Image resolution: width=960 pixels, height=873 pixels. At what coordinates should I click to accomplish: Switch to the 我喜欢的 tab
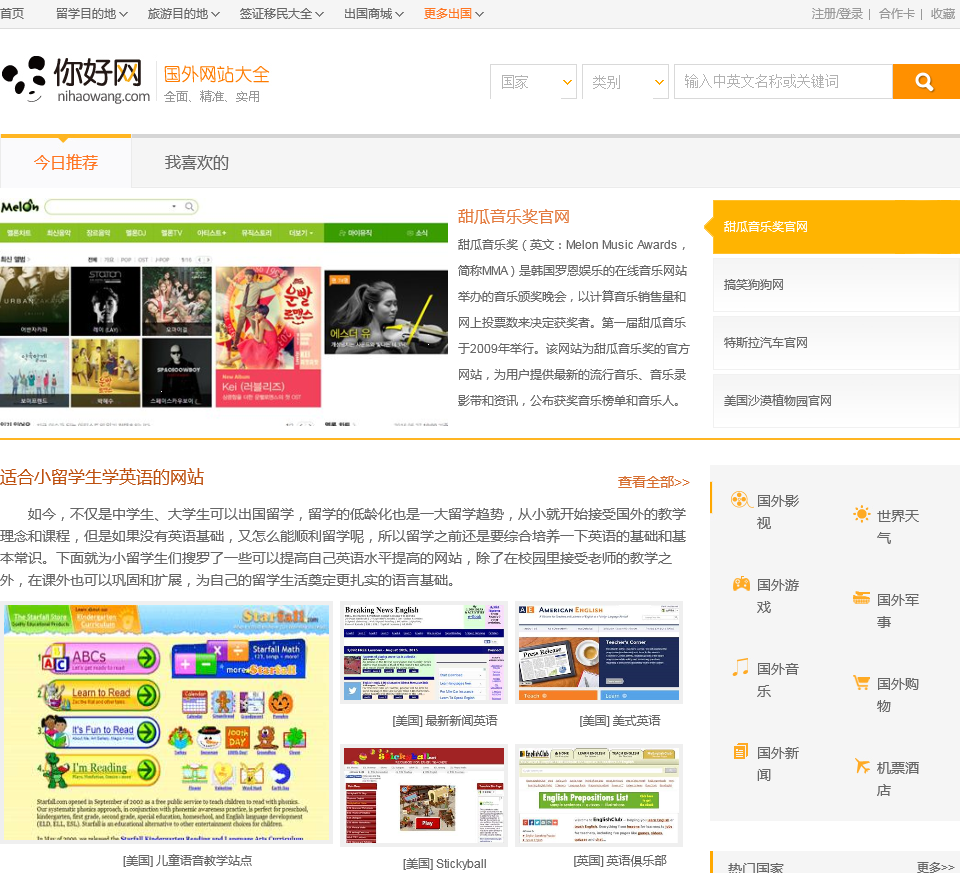pyautogui.click(x=197, y=162)
